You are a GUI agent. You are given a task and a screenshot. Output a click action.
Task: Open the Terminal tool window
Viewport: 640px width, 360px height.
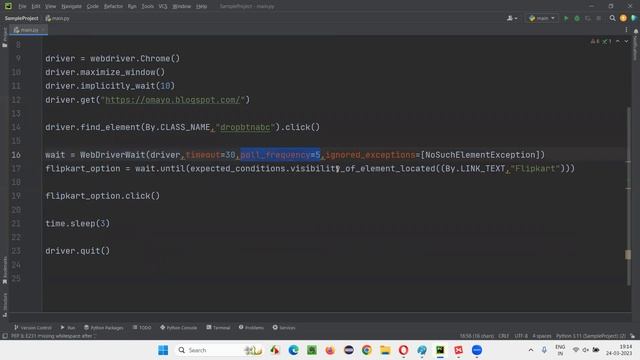(x=218, y=327)
